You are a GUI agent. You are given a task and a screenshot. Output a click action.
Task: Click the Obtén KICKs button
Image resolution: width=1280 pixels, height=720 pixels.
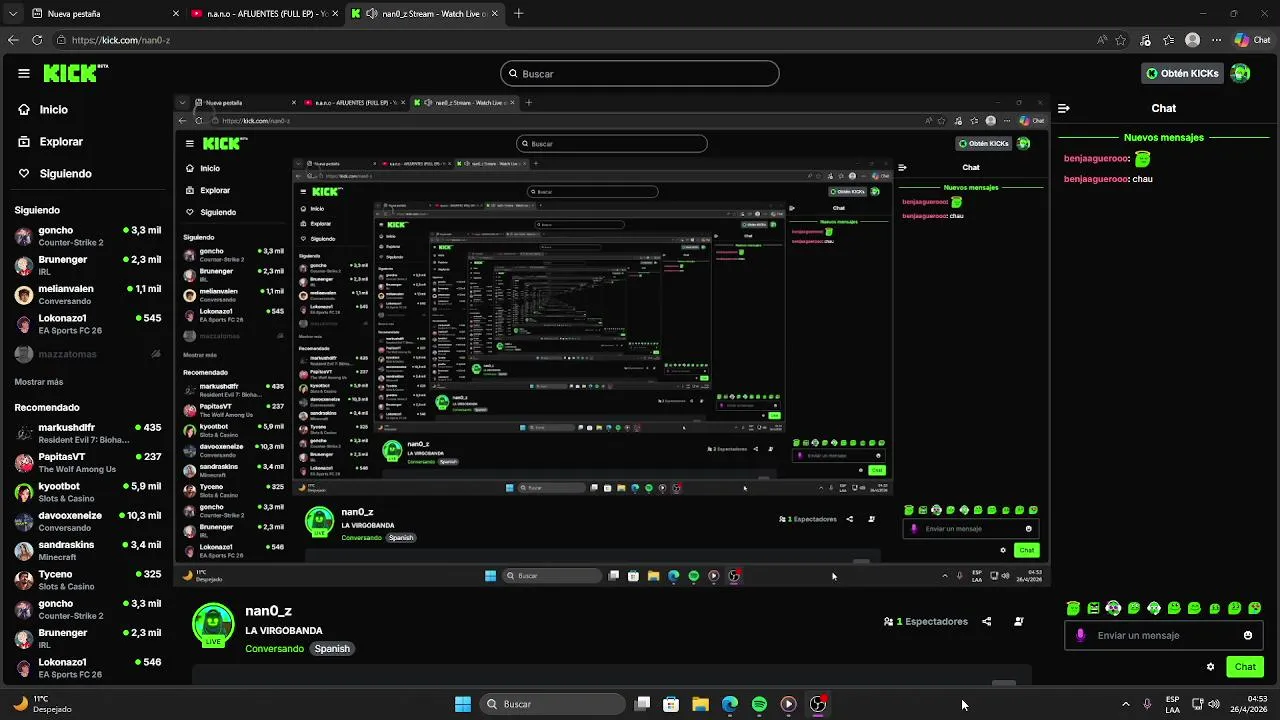[x=1183, y=73]
